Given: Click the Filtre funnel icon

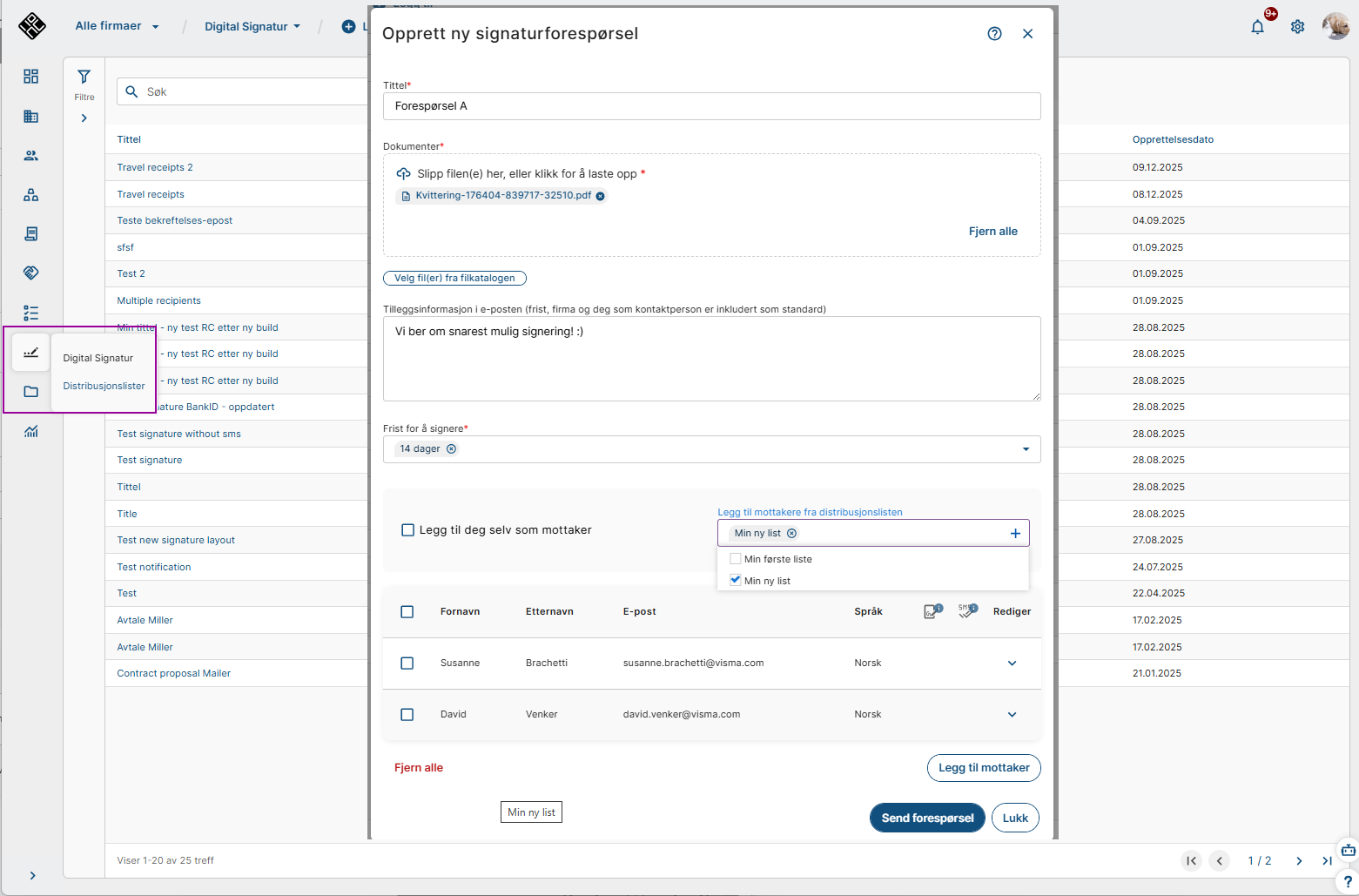Looking at the screenshot, I should point(84,77).
